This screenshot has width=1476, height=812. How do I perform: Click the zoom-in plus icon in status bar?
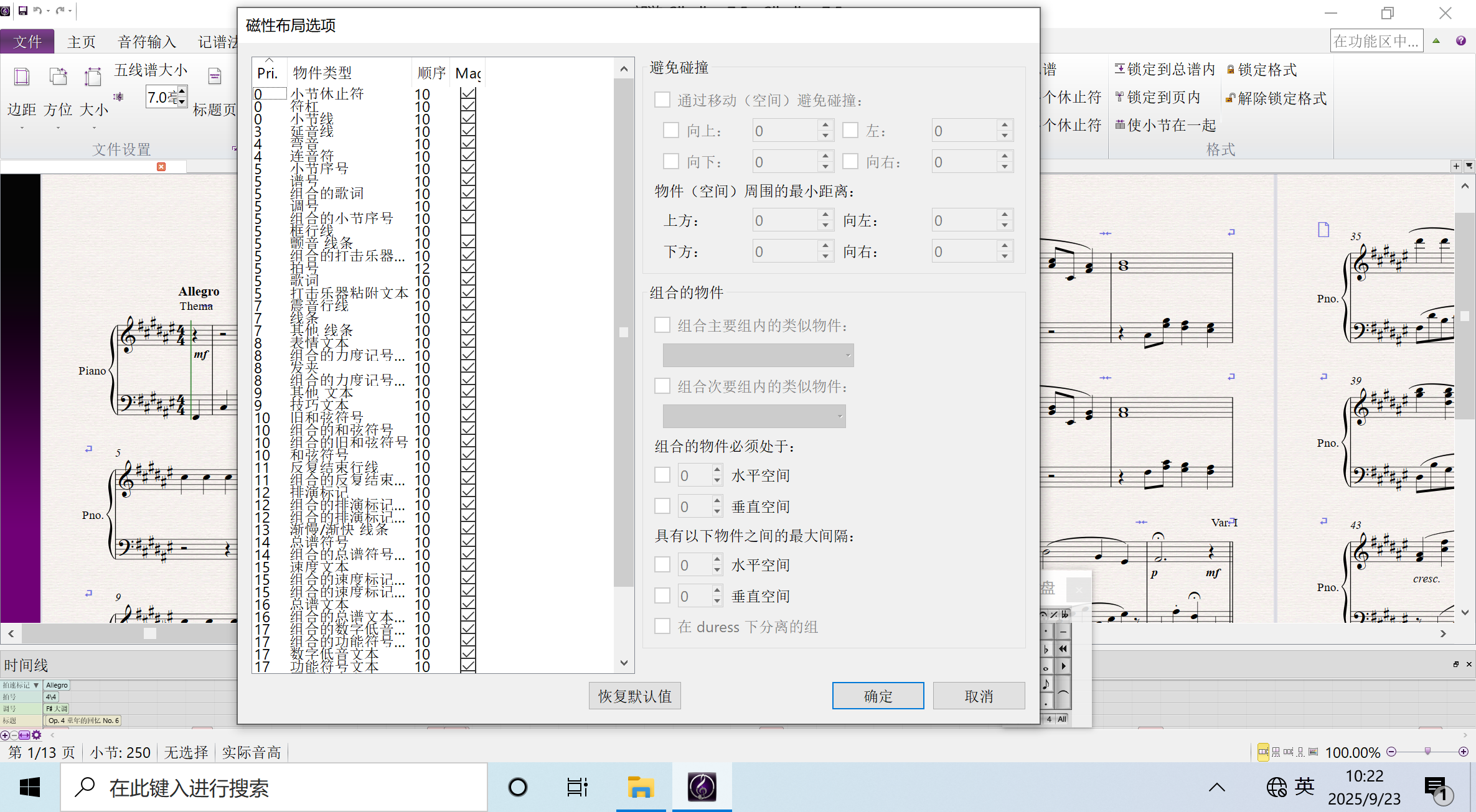[x=1463, y=752]
